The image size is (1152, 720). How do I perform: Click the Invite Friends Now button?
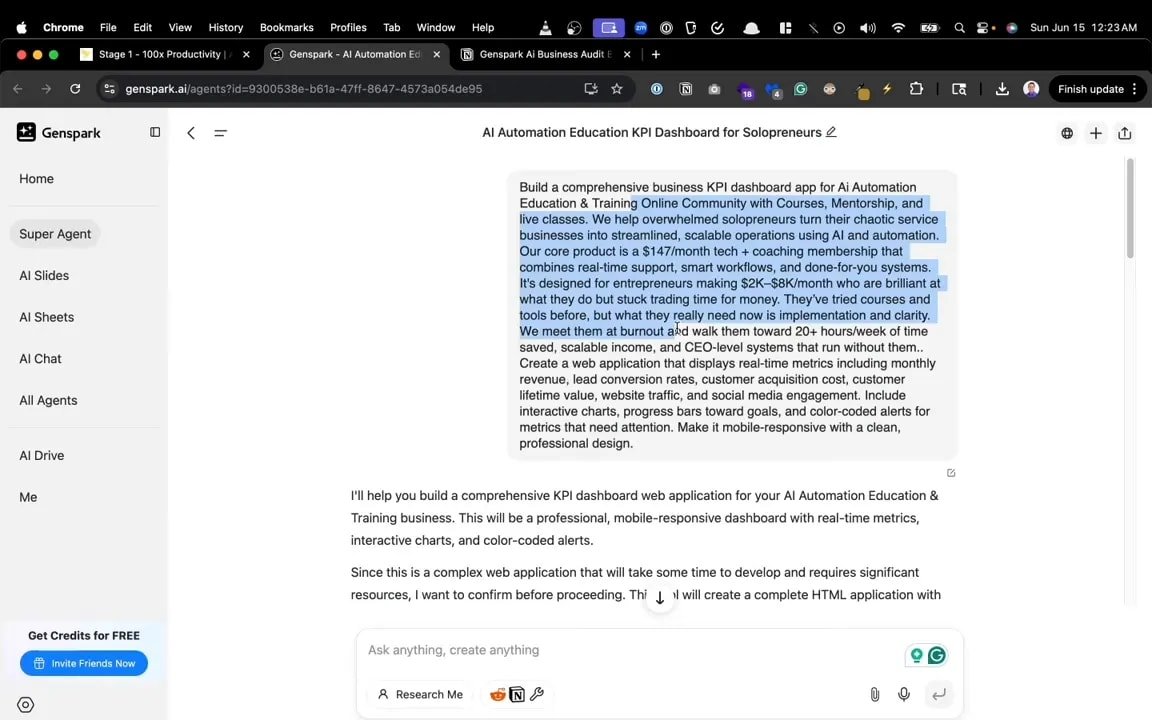[x=84, y=663]
